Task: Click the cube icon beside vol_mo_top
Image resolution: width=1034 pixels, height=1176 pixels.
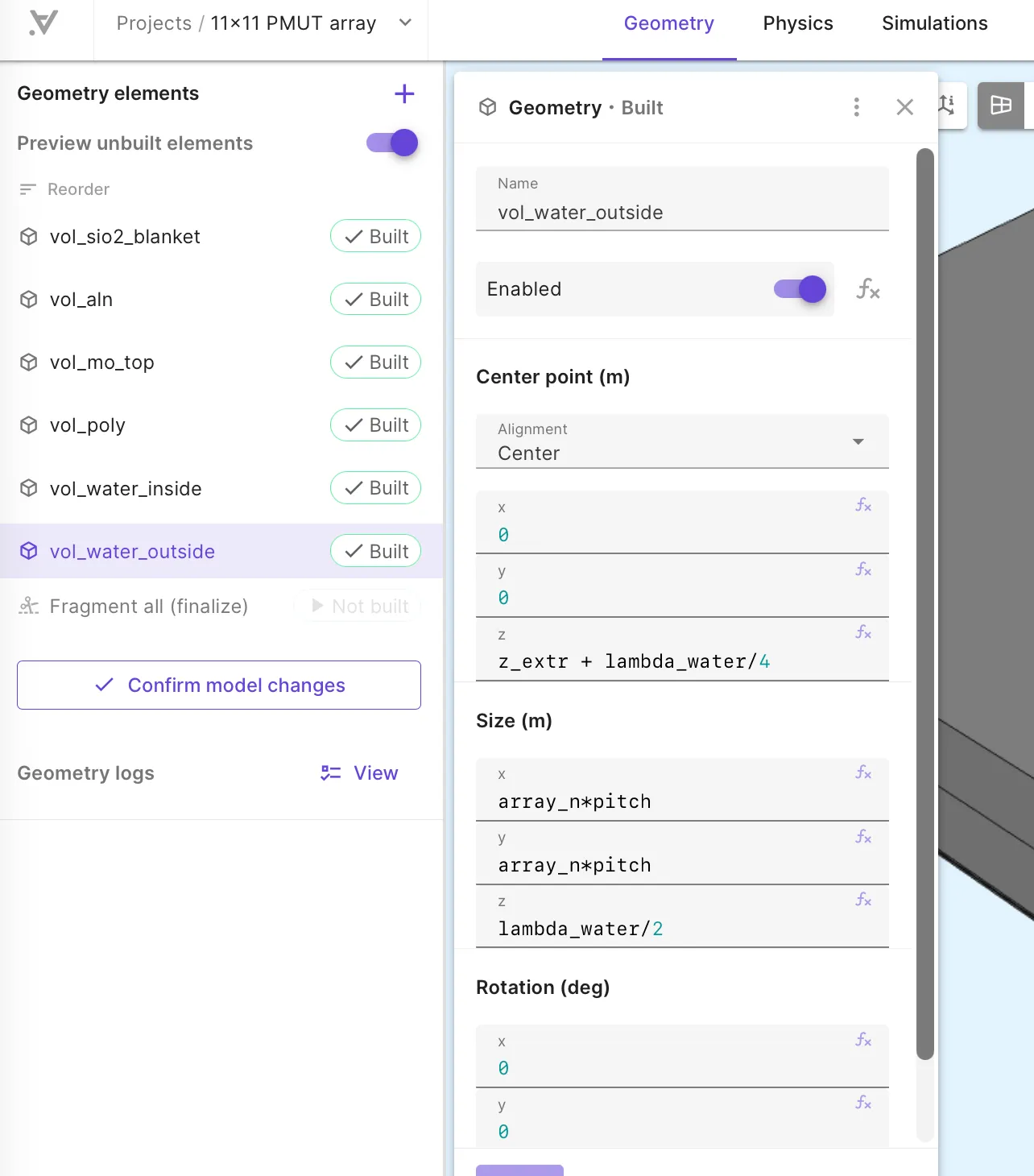Action: tap(29, 362)
